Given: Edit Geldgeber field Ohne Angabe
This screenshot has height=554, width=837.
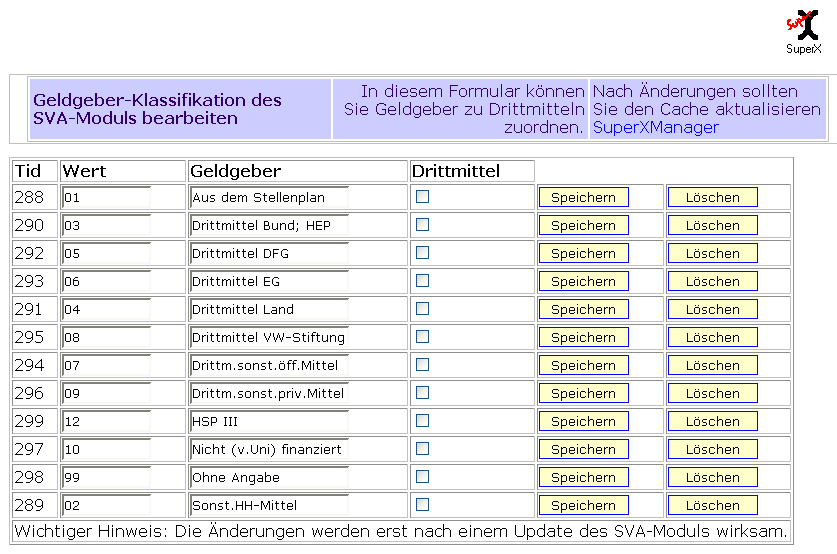Looking at the screenshot, I should 269,478.
